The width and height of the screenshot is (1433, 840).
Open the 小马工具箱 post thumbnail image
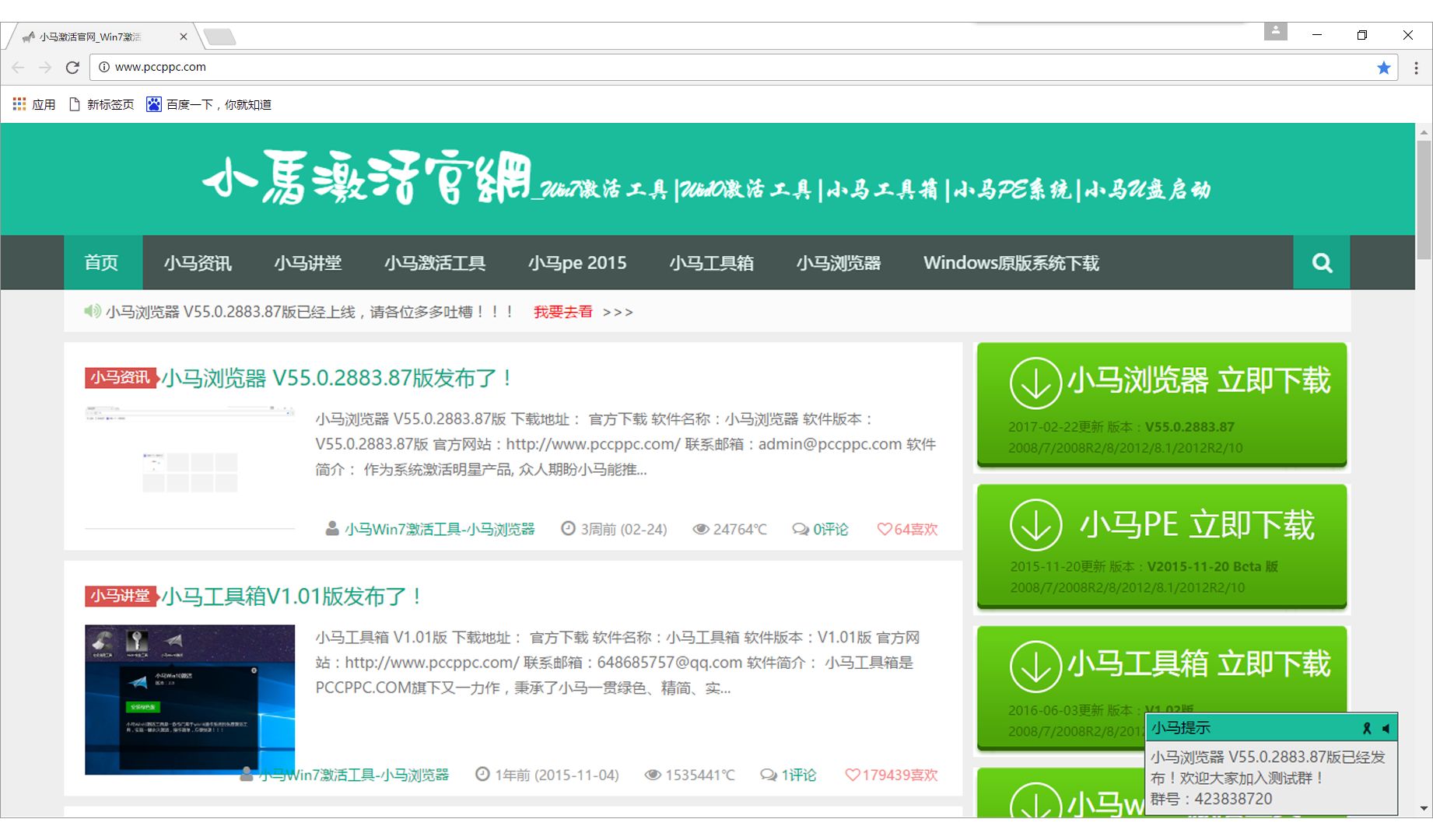(x=190, y=699)
